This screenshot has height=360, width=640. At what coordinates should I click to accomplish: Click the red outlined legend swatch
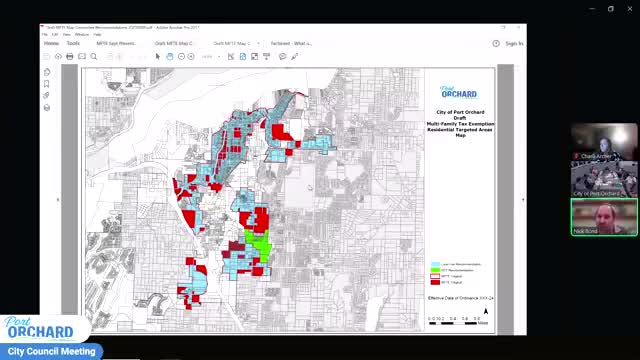pyautogui.click(x=436, y=276)
